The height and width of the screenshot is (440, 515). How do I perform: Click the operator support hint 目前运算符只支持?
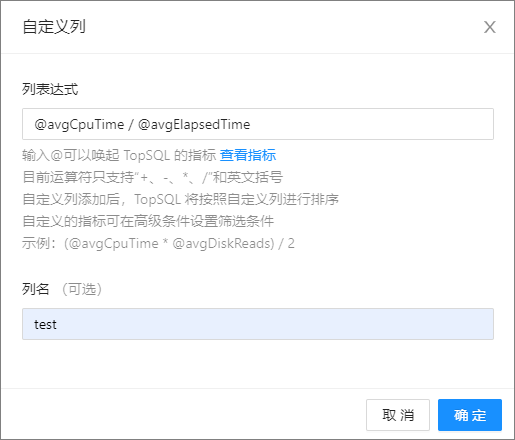(152, 177)
